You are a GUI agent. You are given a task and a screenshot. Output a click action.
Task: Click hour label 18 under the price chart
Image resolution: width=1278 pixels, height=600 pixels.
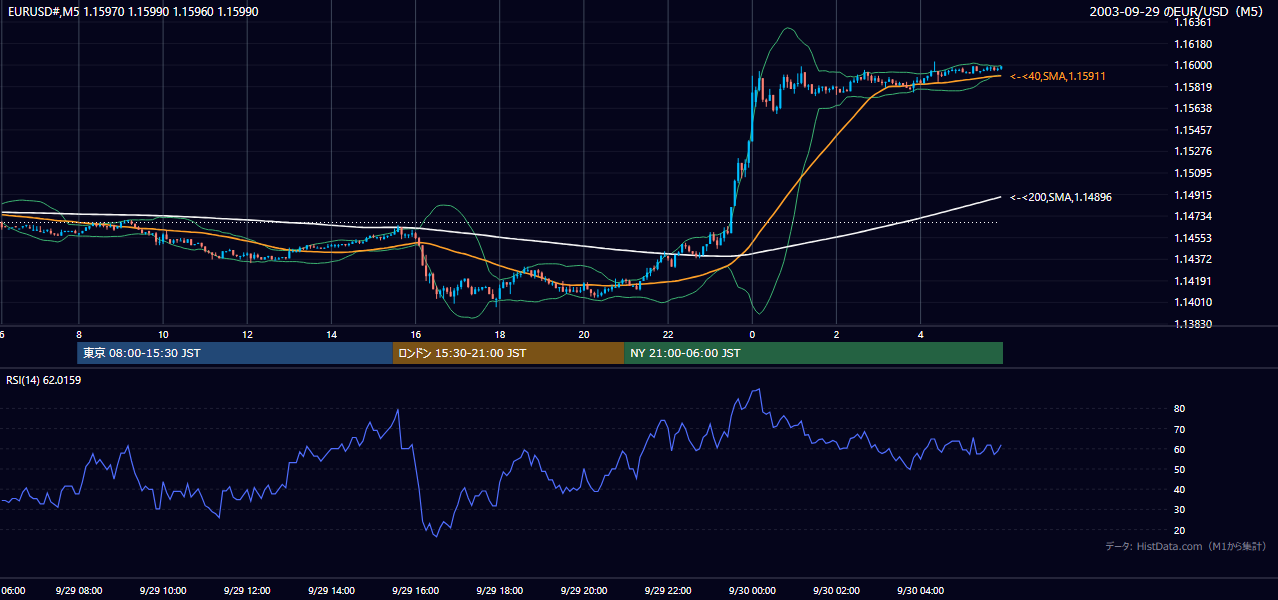click(499, 334)
